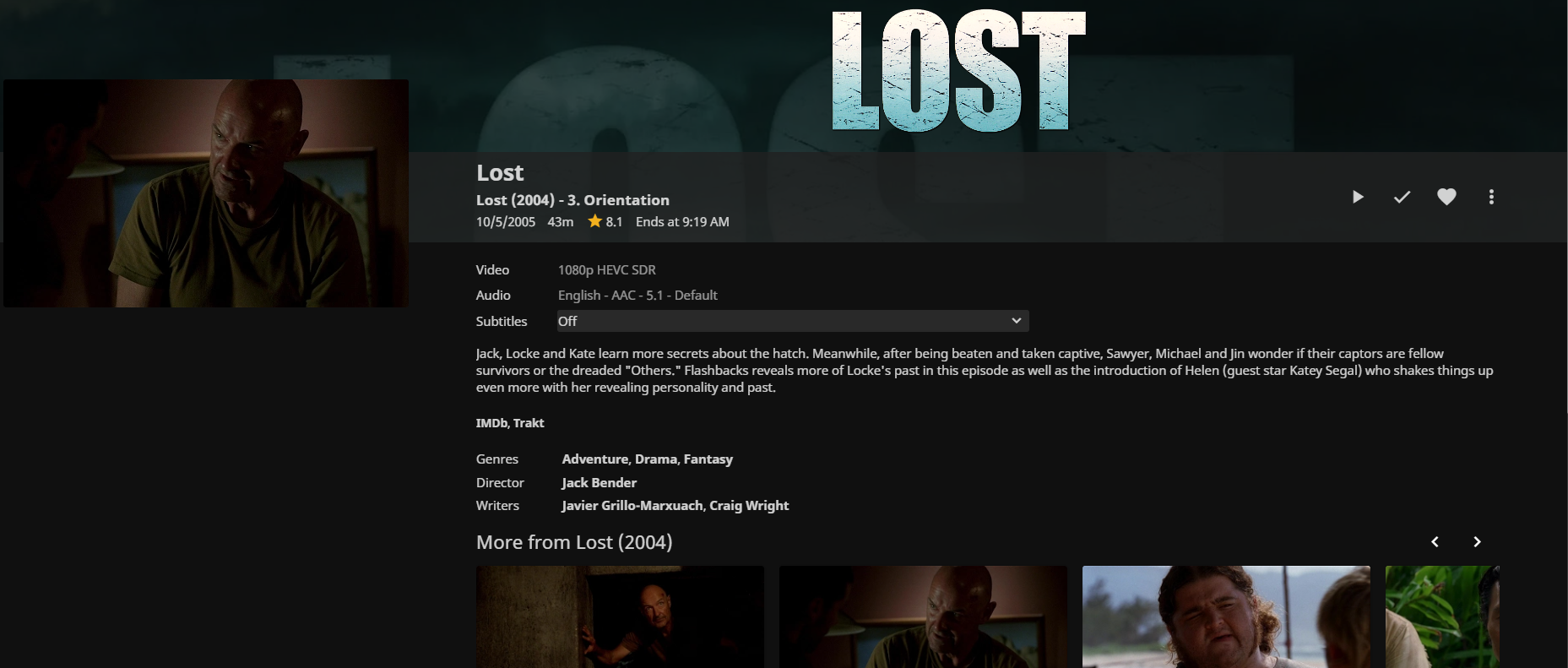Open the Hurley beach episode thumbnail
Screen dimensions: 1568x668
(x=1226, y=616)
